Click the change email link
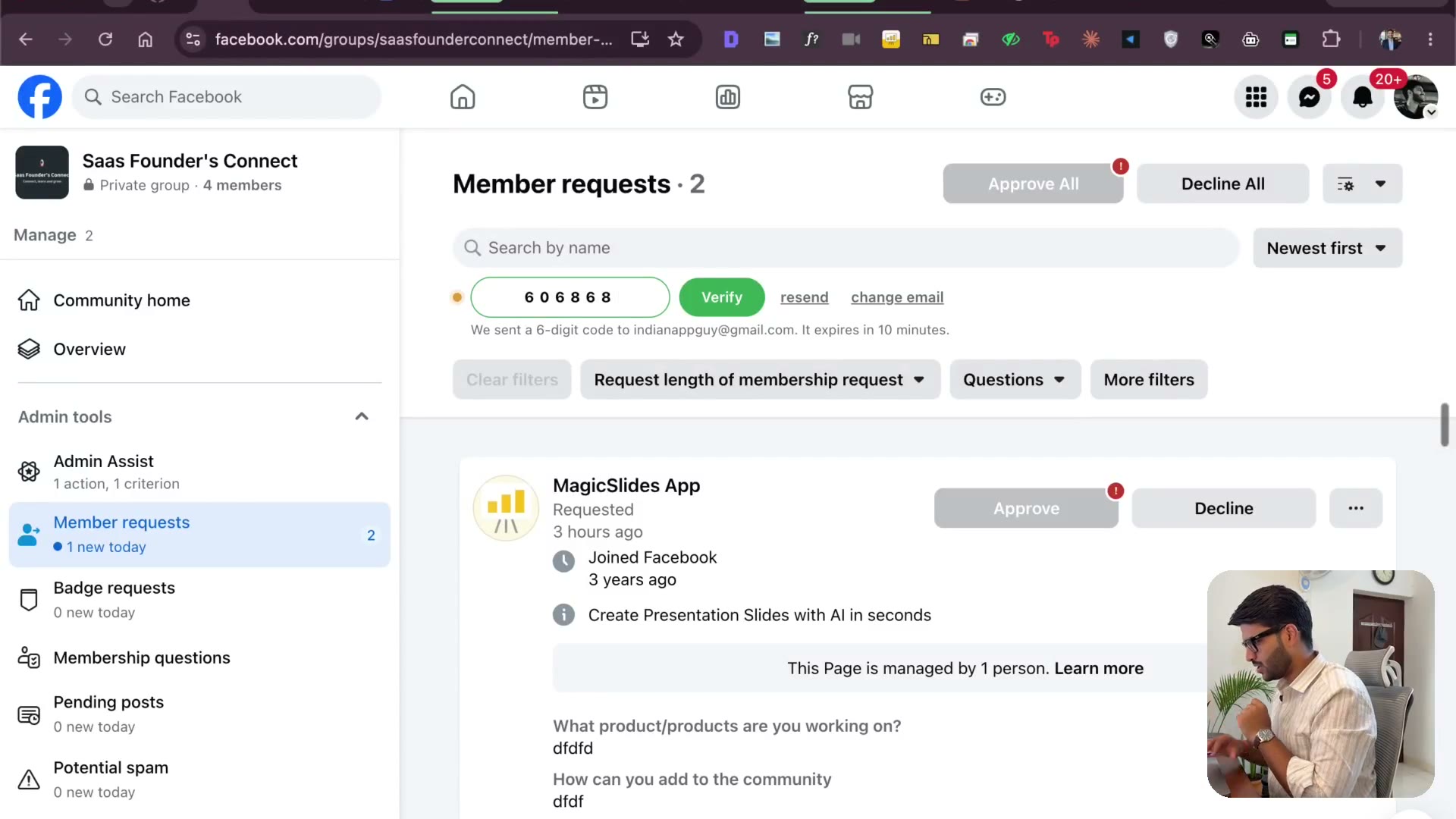1456x819 pixels. tap(897, 297)
